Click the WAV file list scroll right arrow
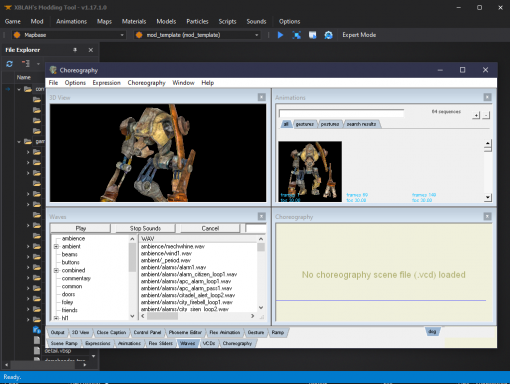The height and width of the screenshot is (384, 510). [253, 316]
